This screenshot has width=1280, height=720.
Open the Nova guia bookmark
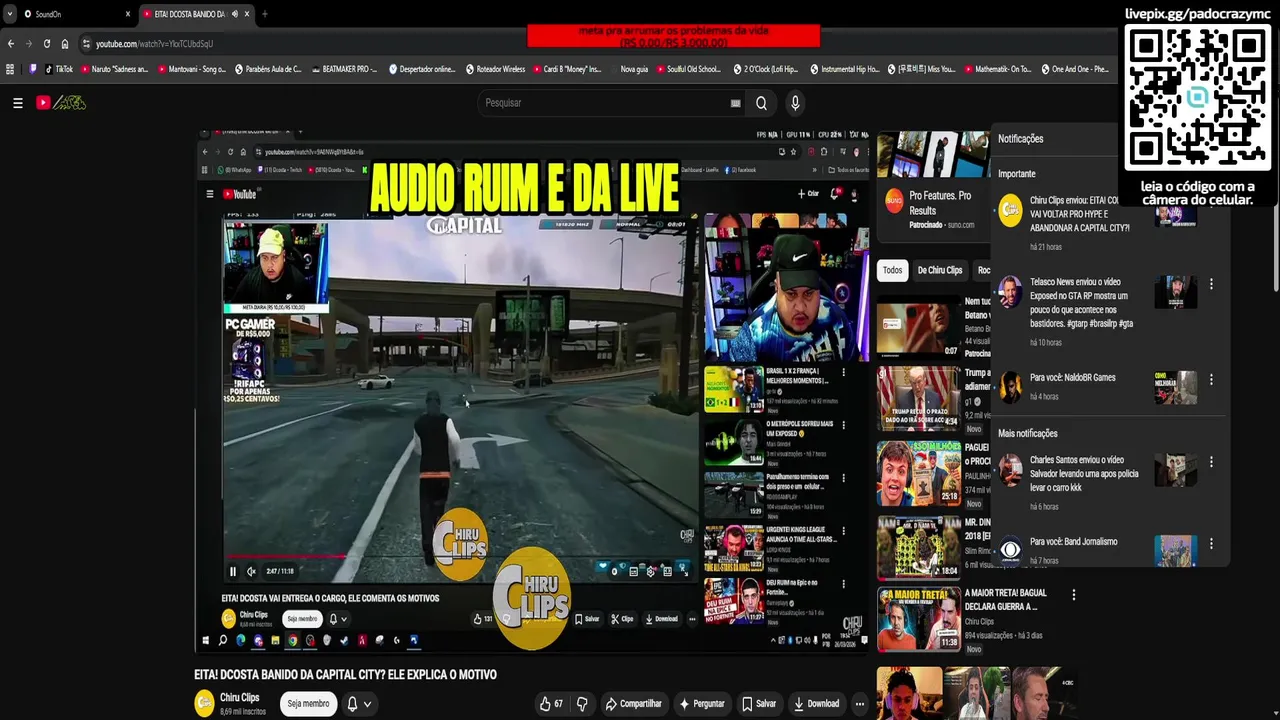629,69
